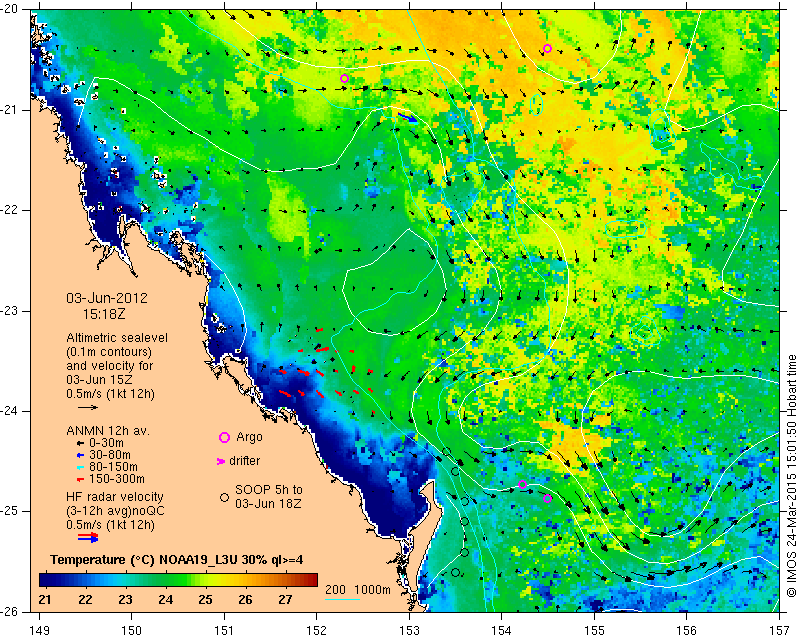The image size is (800, 640).
Task: Click the cyan 80-150m ANMN arrow symbol
Action: [80, 467]
